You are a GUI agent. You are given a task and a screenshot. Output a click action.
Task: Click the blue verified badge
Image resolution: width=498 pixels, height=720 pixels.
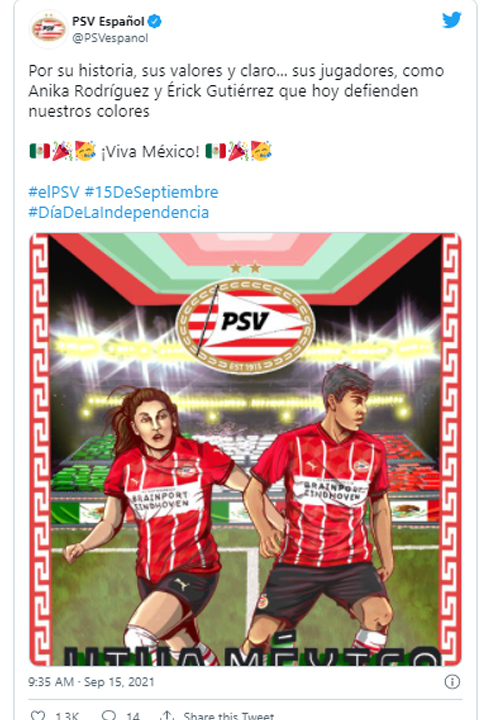click(155, 21)
